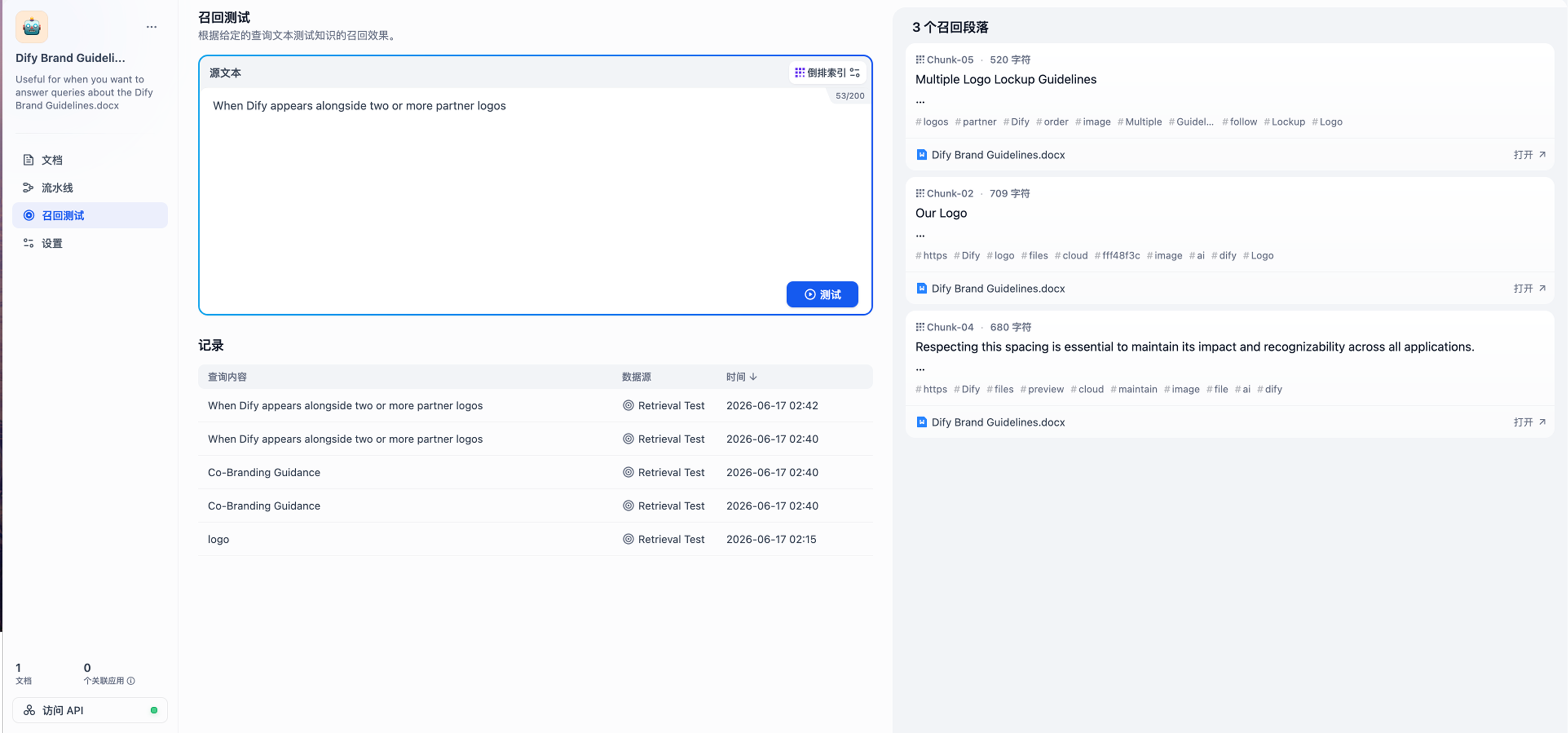Click the Chunk-02 grid handle icon
This screenshot has height=733, width=1568.
920,193
